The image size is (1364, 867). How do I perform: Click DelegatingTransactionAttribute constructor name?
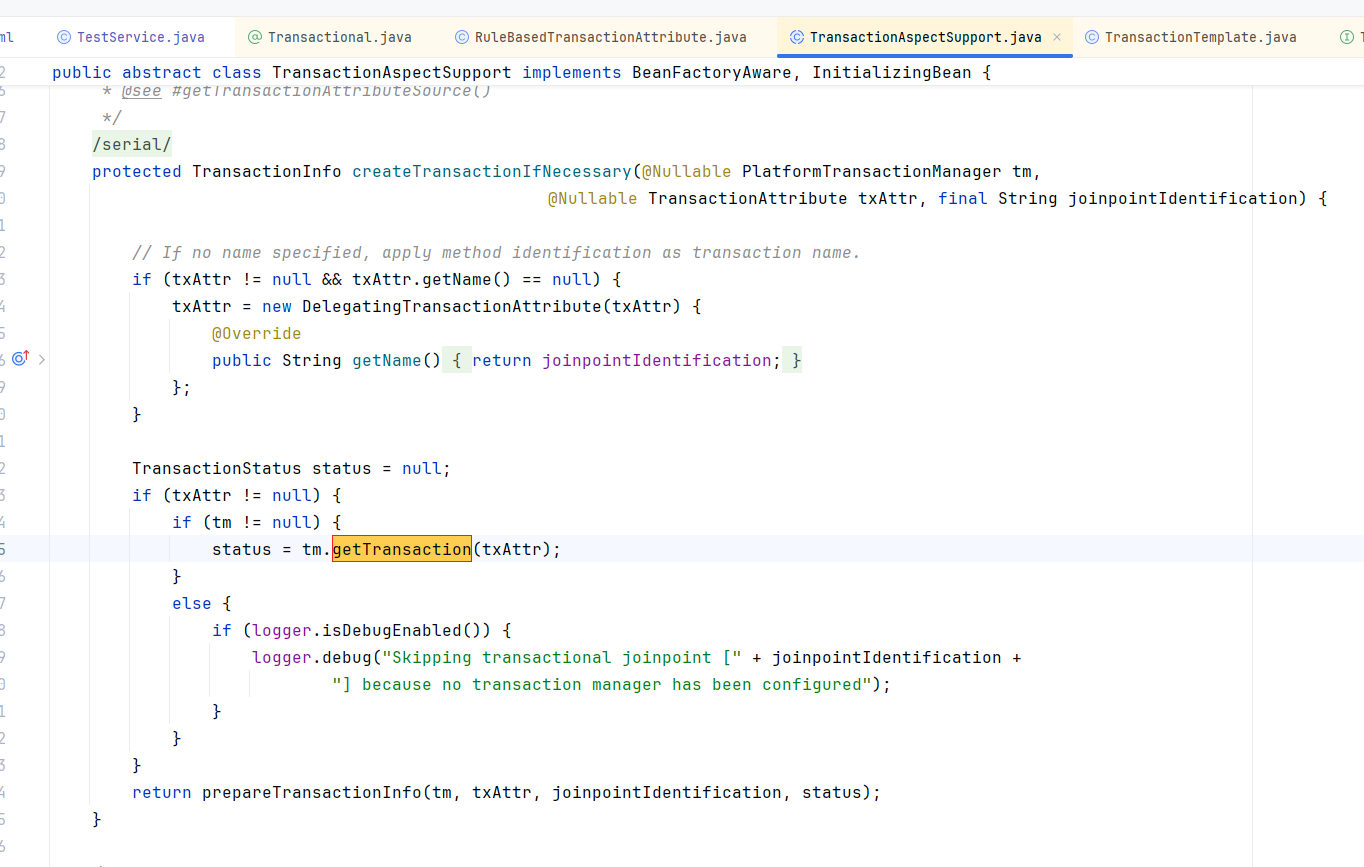(451, 306)
